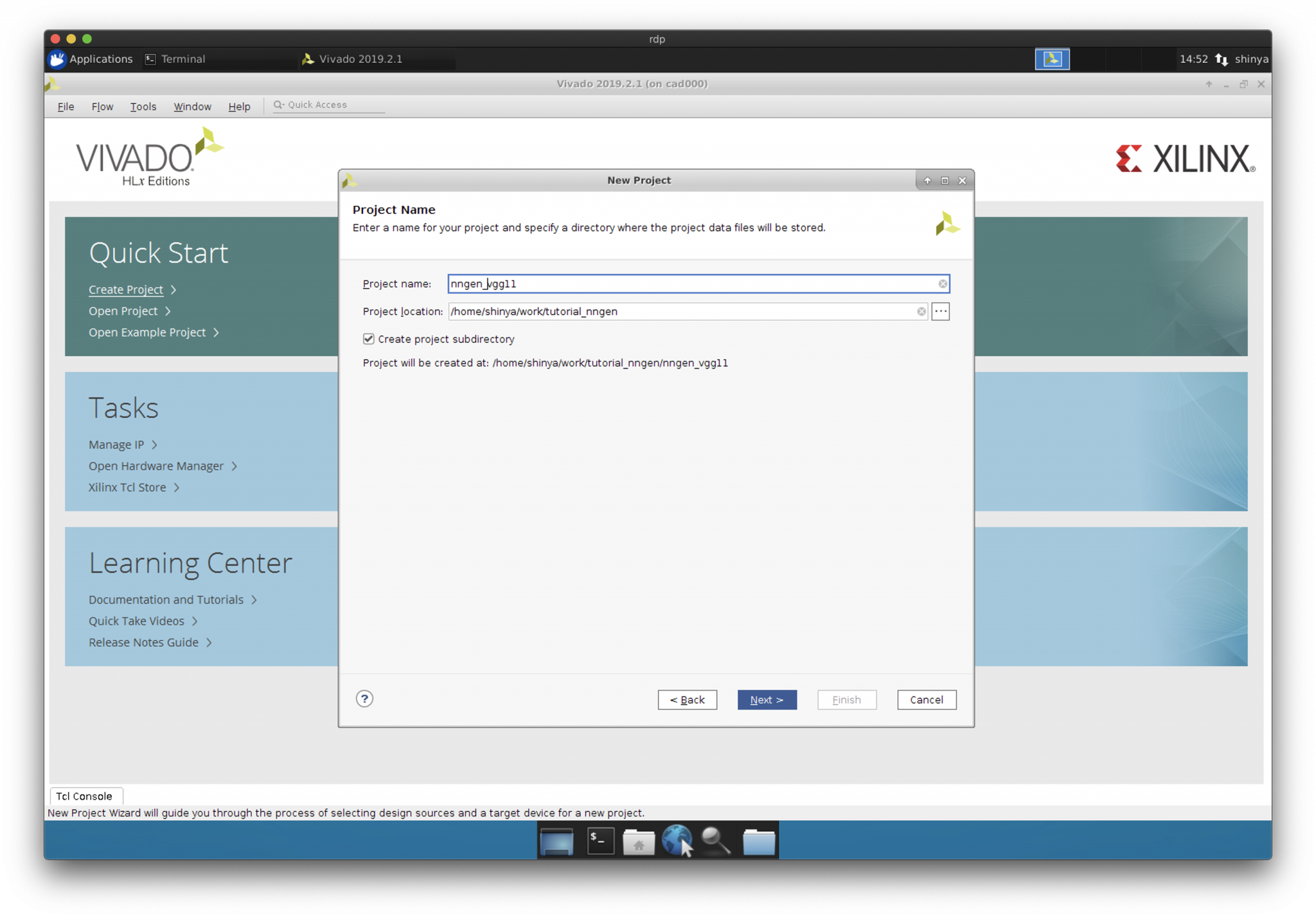Open the Tools menu
1316x918 pixels.
coord(143,107)
